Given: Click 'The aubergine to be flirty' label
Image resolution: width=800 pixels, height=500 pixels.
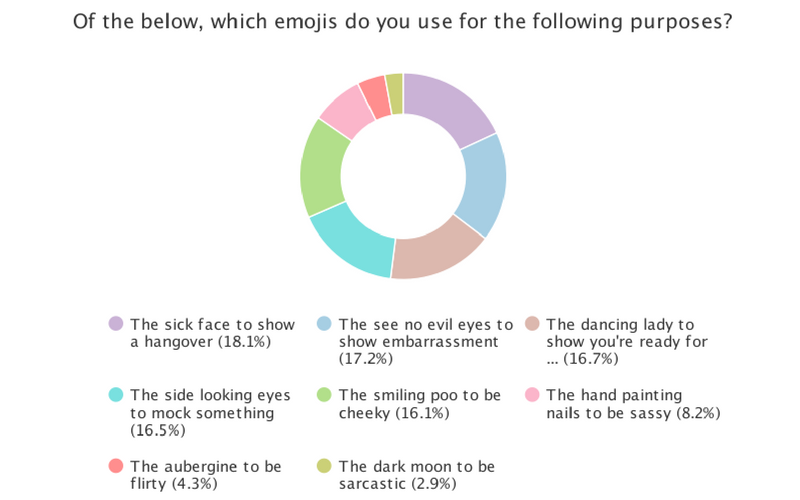Looking at the screenshot, I should 206,475.
